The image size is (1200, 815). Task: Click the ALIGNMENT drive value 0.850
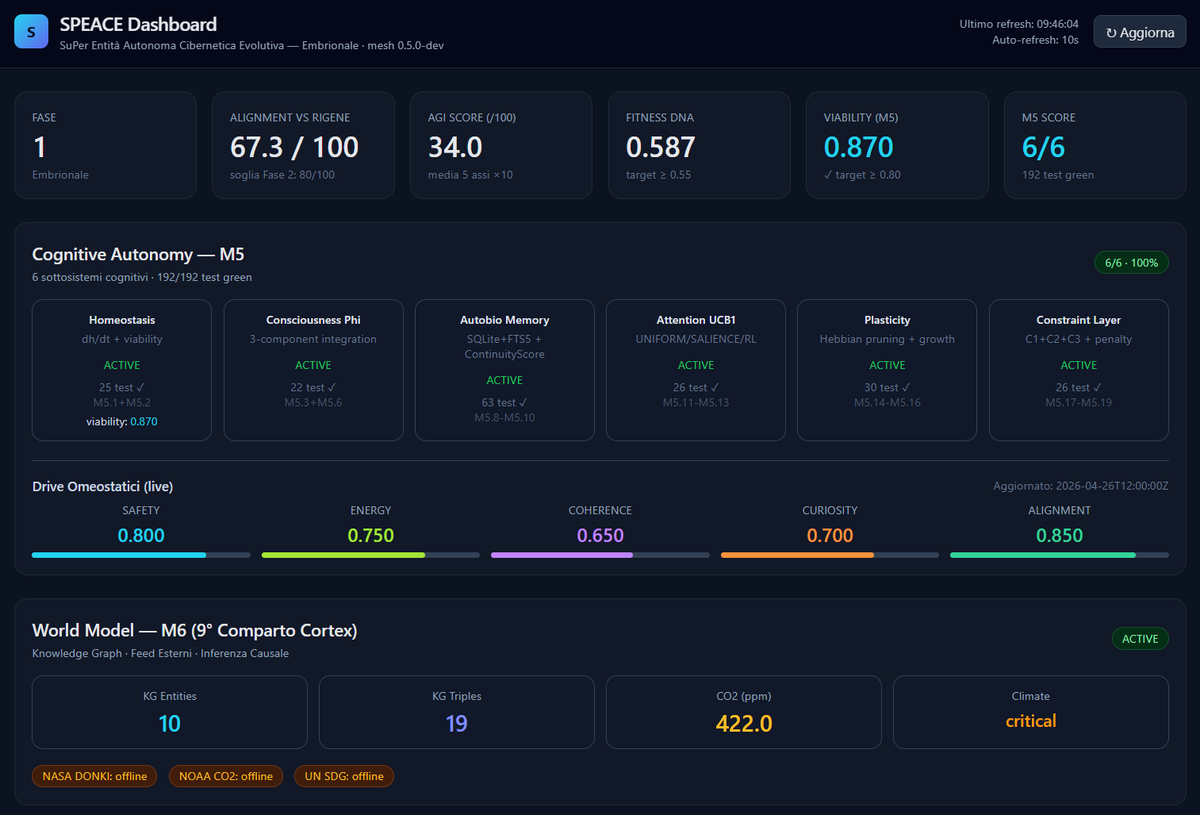pyautogui.click(x=1059, y=535)
